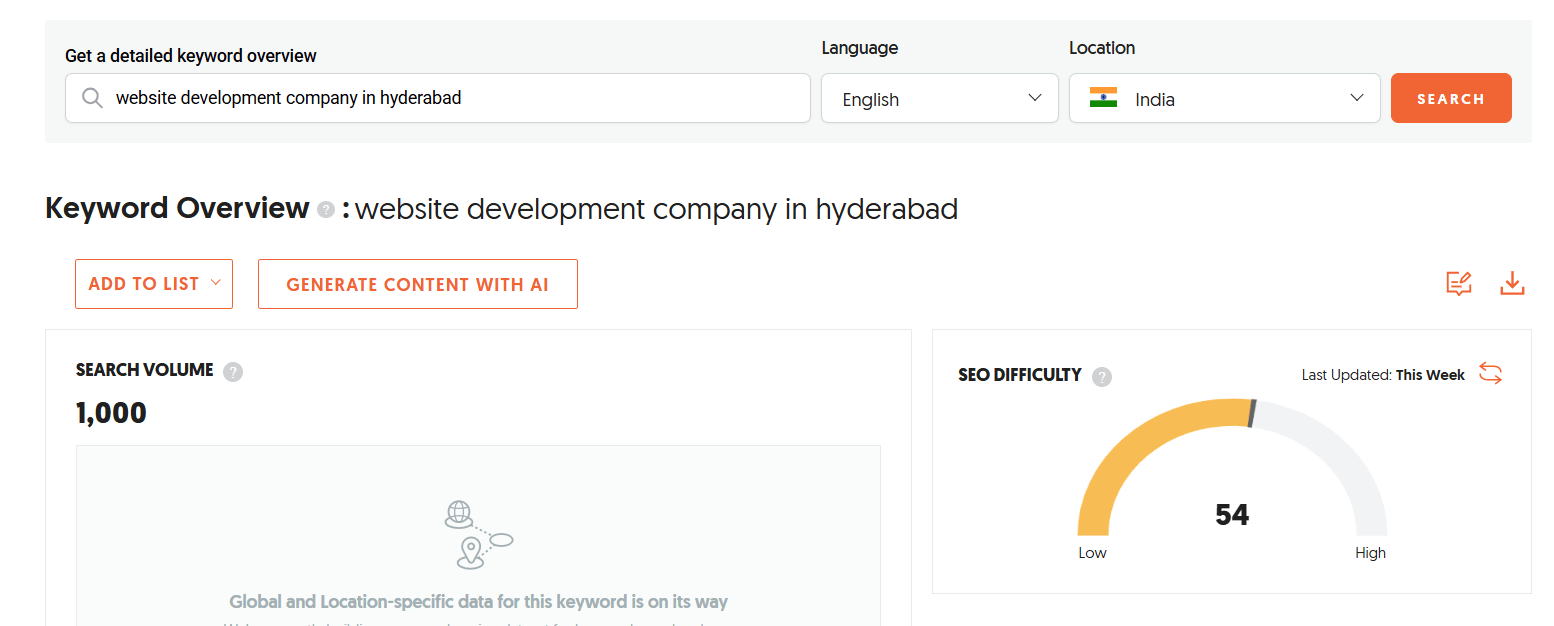Image resolution: width=1554 pixels, height=626 pixels.
Task: Click the search volume value 1,000
Action: pos(111,413)
